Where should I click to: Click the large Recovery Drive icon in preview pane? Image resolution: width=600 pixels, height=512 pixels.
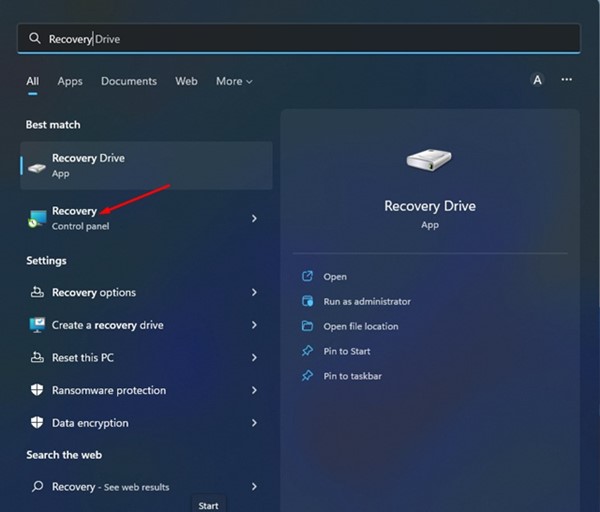click(429, 161)
